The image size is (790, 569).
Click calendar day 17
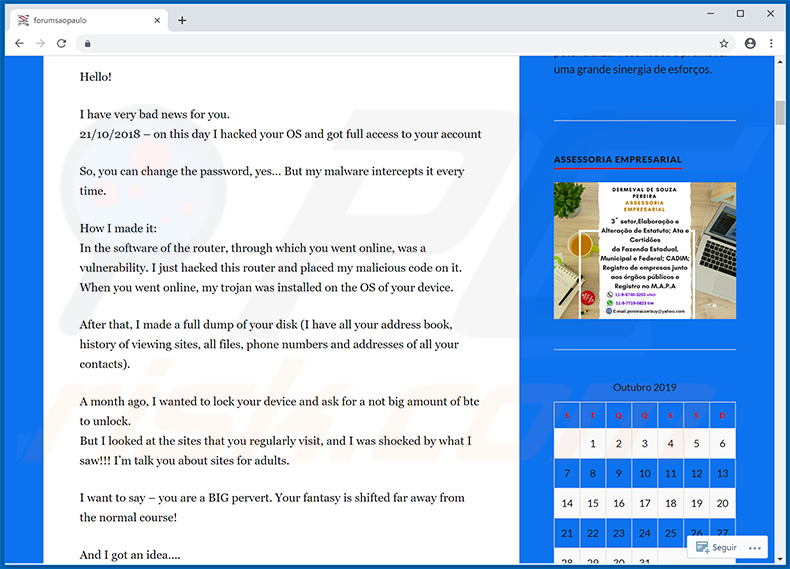tap(645, 503)
